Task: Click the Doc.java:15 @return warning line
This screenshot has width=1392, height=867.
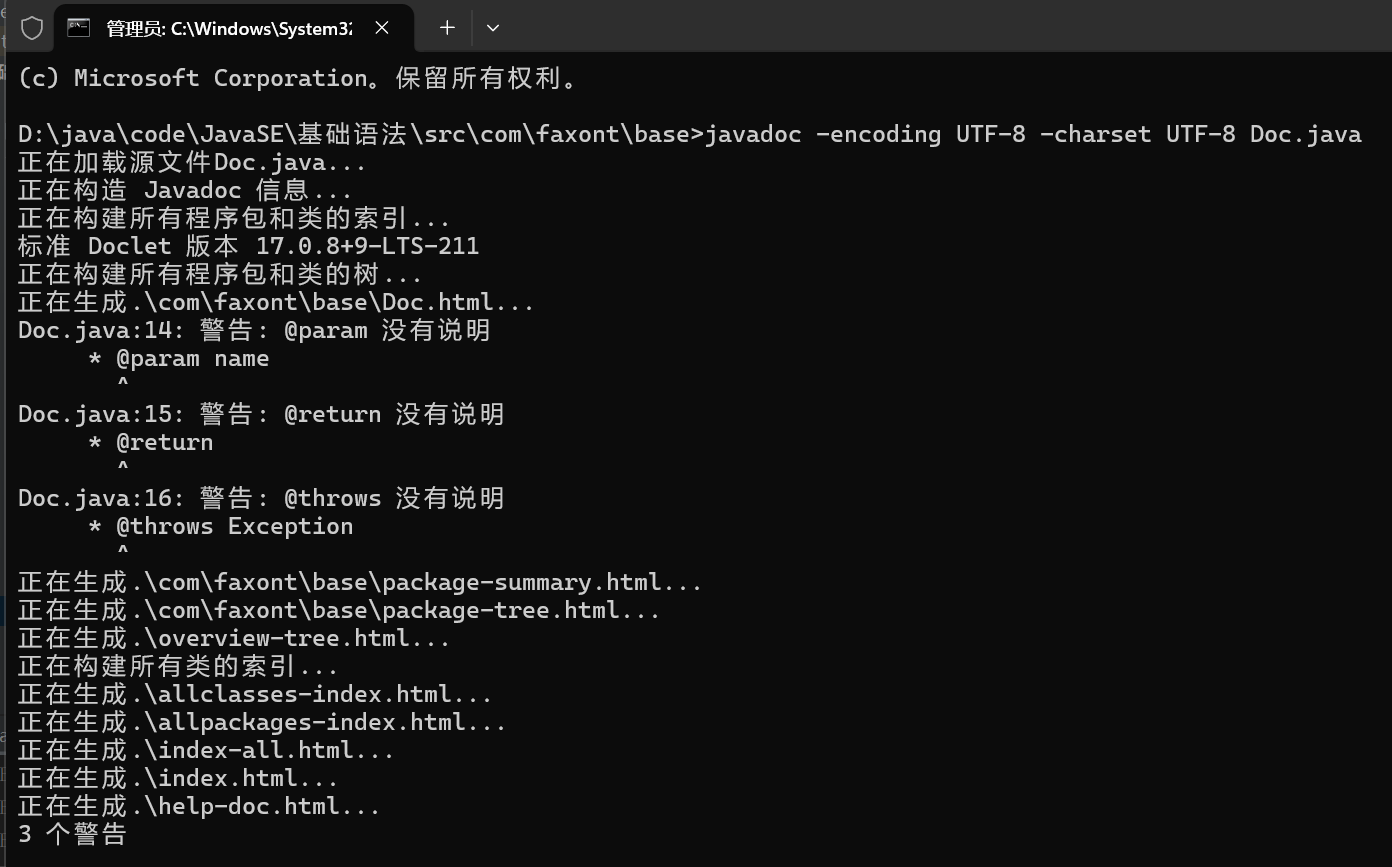Action: (x=261, y=414)
